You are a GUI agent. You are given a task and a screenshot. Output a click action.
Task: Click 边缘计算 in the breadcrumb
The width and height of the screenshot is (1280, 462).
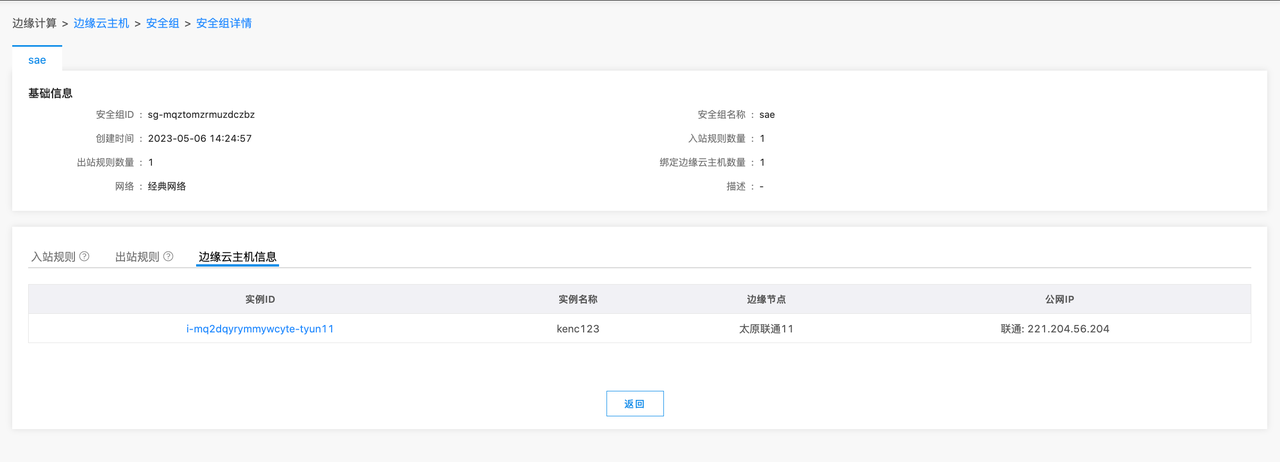point(34,23)
